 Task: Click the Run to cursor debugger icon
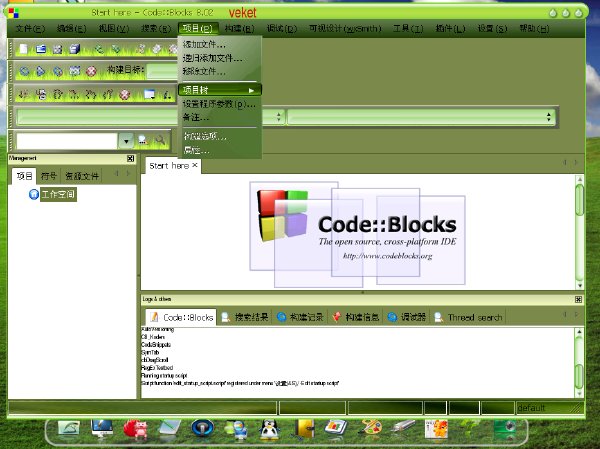tap(41, 94)
